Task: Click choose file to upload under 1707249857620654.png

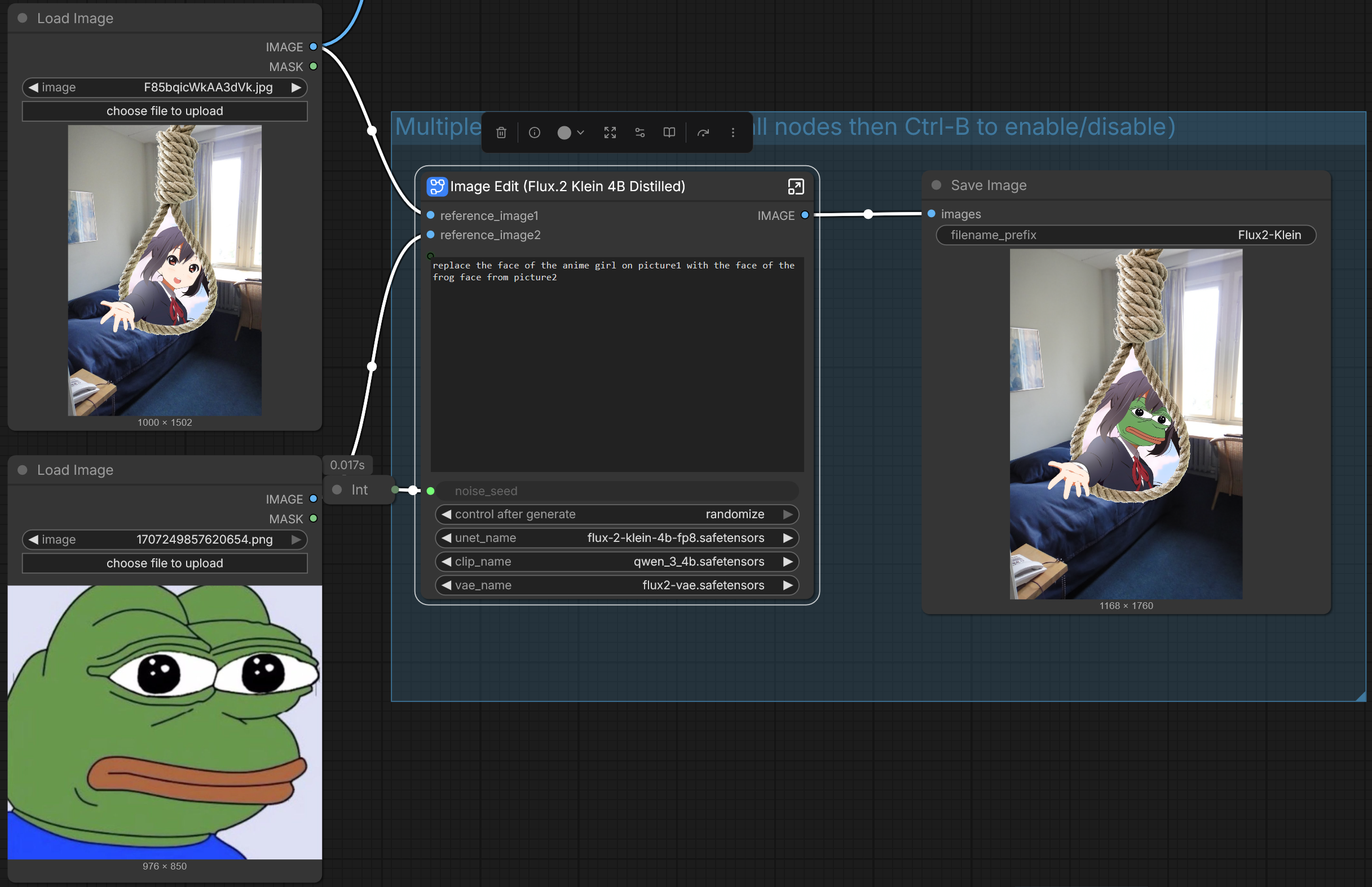Action: click(165, 563)
